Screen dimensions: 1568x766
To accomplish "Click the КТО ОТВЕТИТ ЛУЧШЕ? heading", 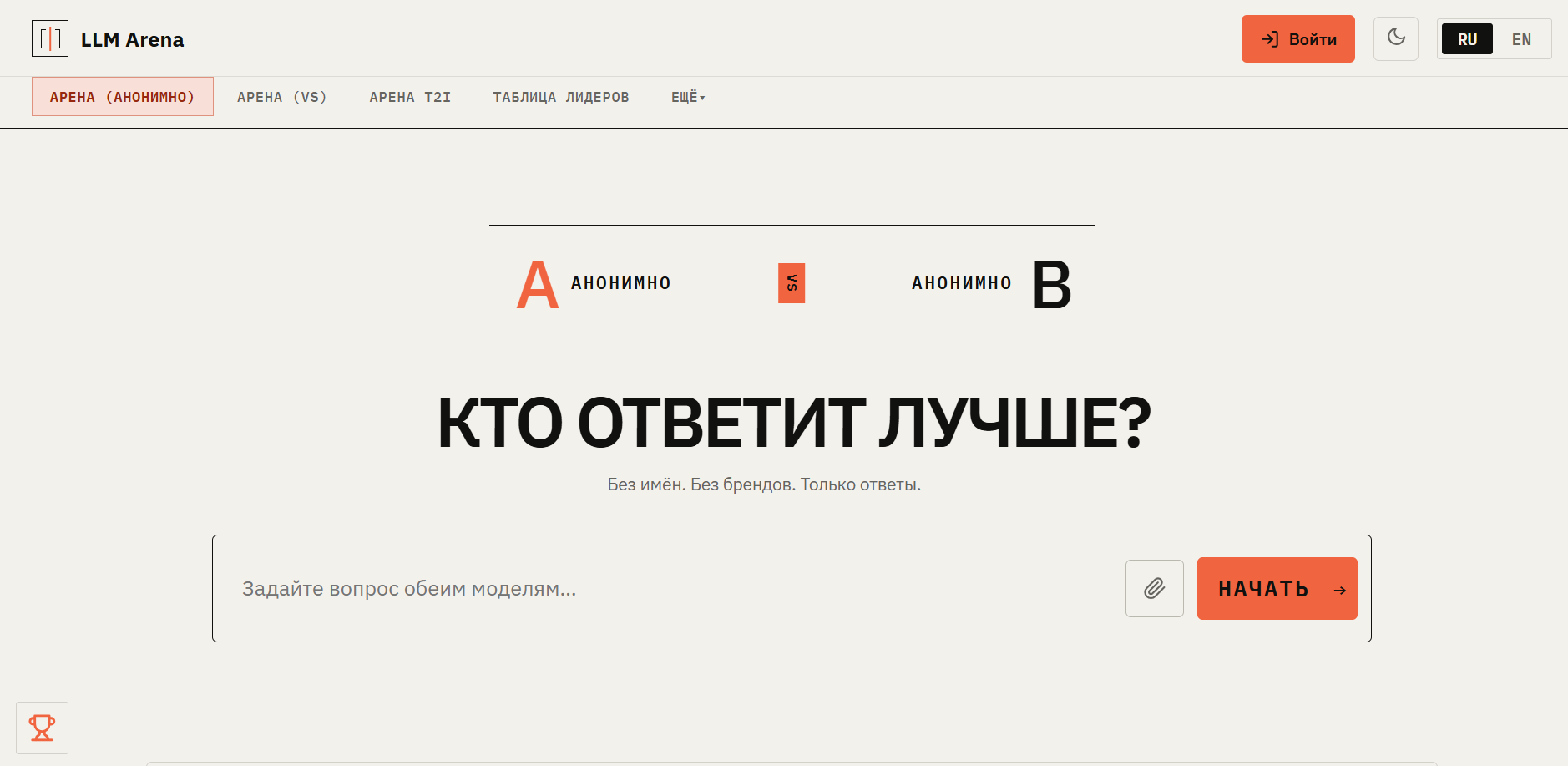I will (x=794, y=423).
